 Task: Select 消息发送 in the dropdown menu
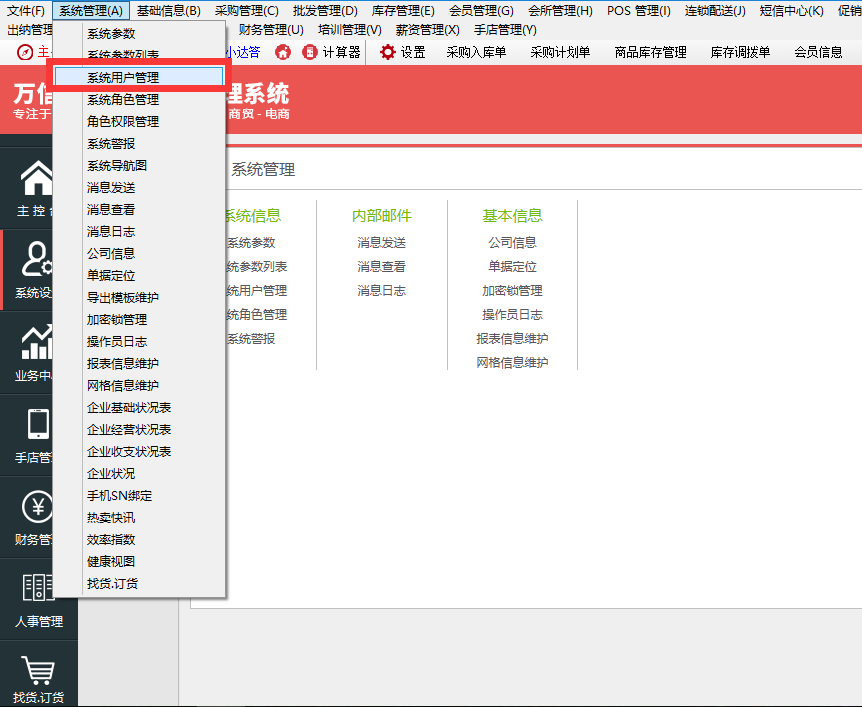point(111,187)
